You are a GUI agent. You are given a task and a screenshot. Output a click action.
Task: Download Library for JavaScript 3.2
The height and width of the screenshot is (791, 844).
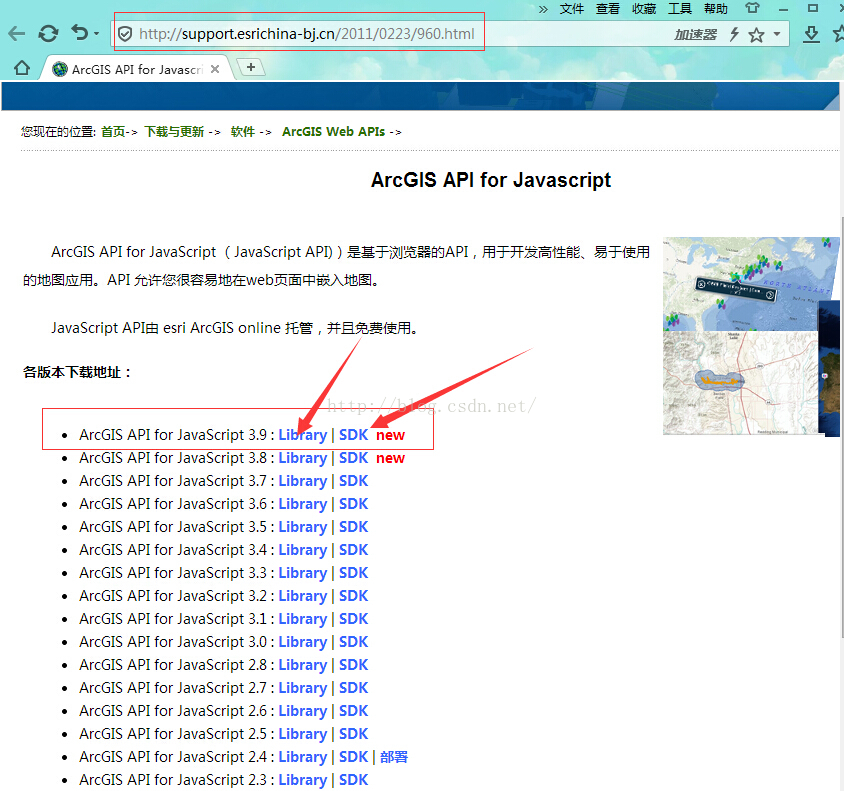pos(303,596)
